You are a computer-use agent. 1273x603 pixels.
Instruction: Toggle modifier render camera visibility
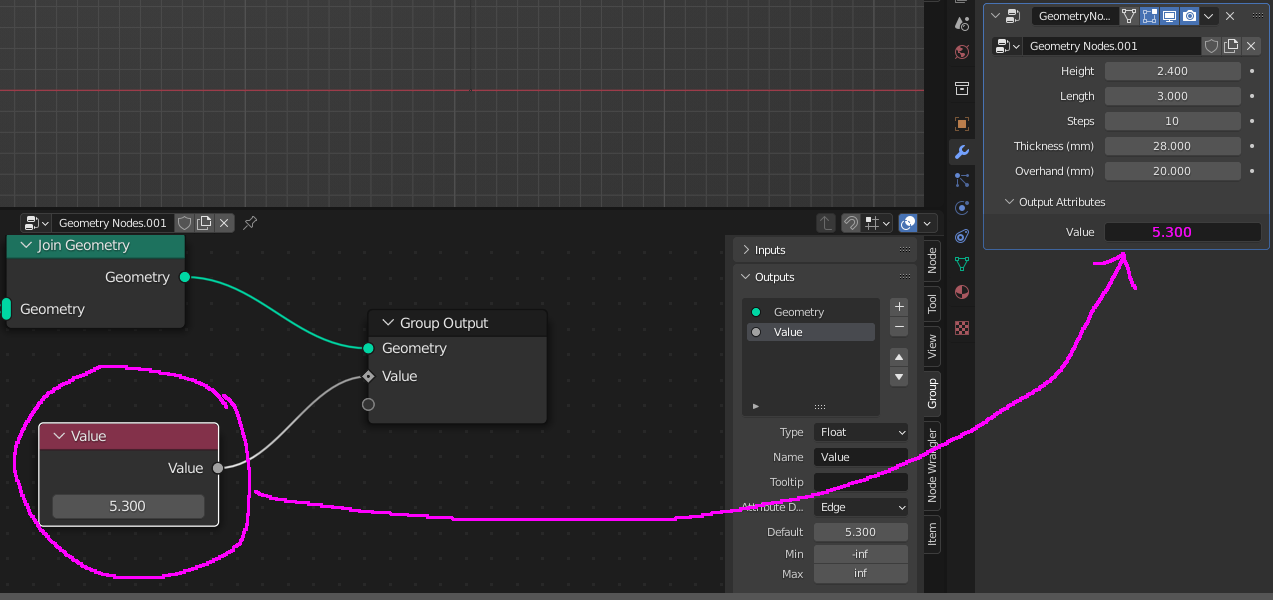[1189, 16]
